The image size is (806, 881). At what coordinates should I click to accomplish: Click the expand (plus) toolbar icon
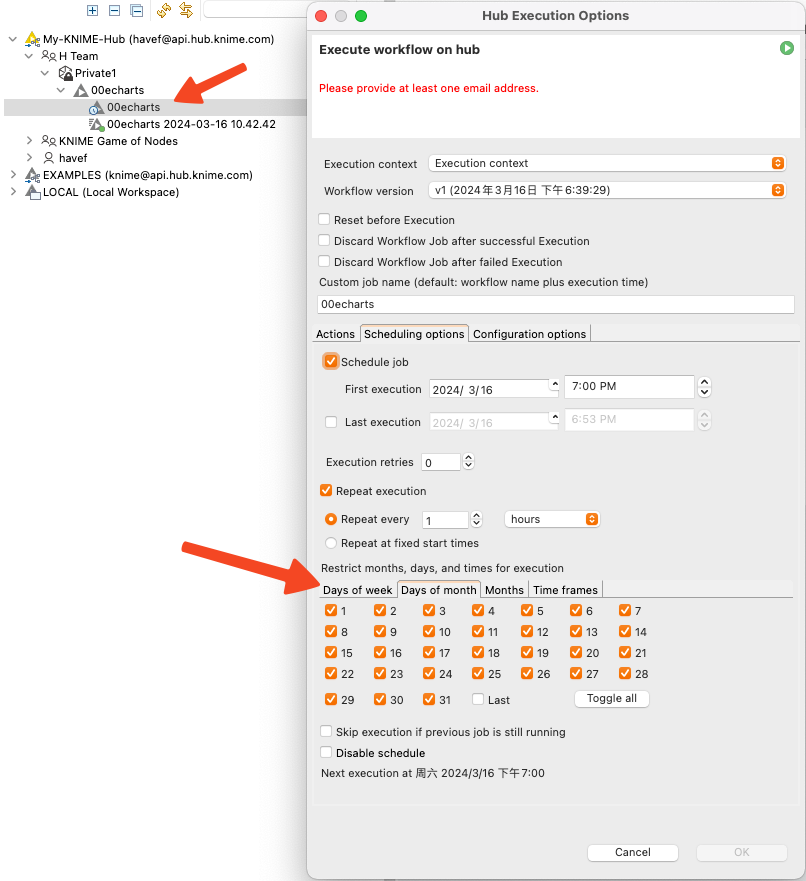coord(93,10)
